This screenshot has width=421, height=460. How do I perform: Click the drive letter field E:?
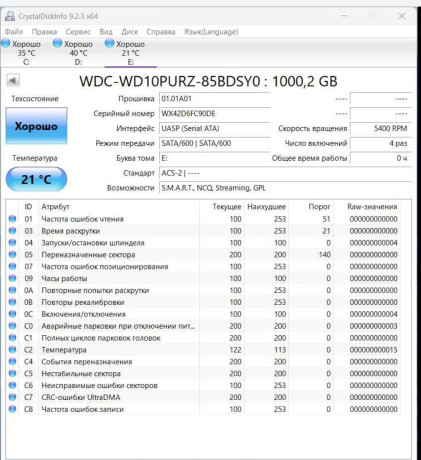(214, 158)
